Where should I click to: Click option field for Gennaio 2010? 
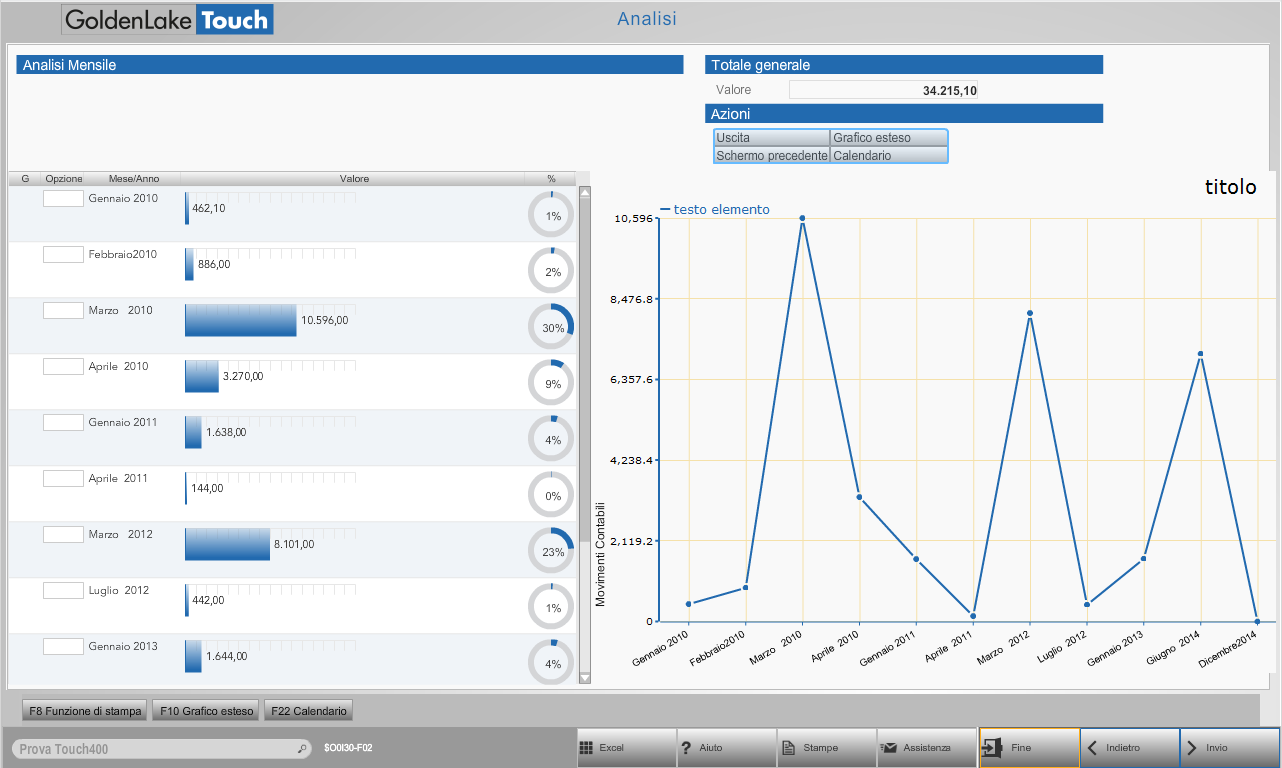[x=63, y=199]
